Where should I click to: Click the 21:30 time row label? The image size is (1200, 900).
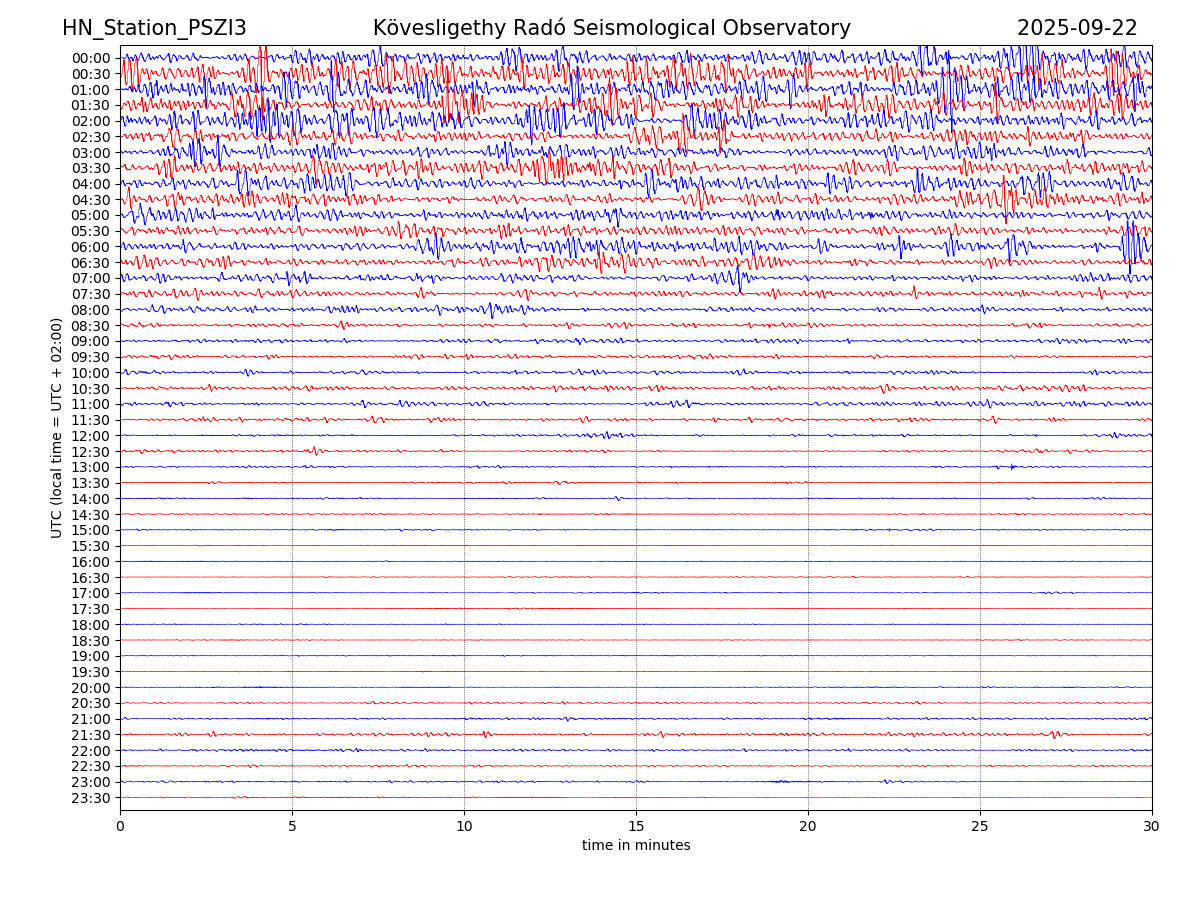click(91, 735)
